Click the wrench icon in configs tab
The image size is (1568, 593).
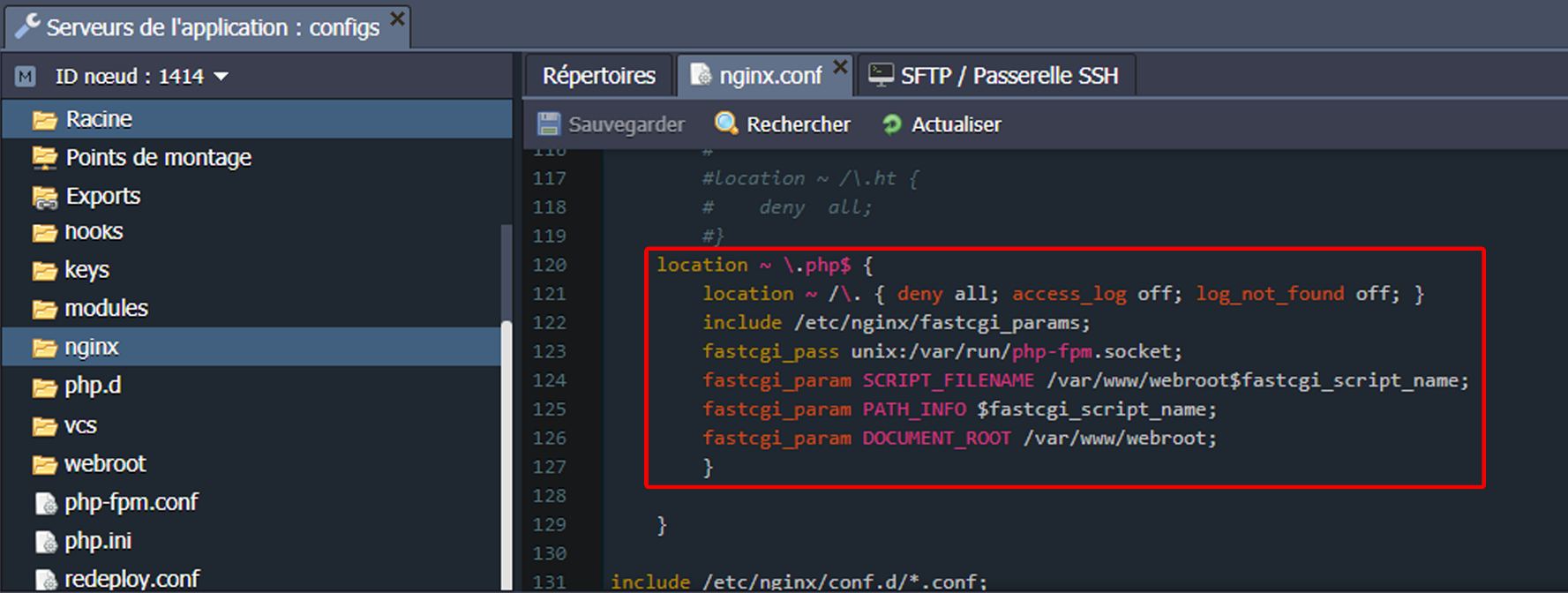(x=27, y=27)
